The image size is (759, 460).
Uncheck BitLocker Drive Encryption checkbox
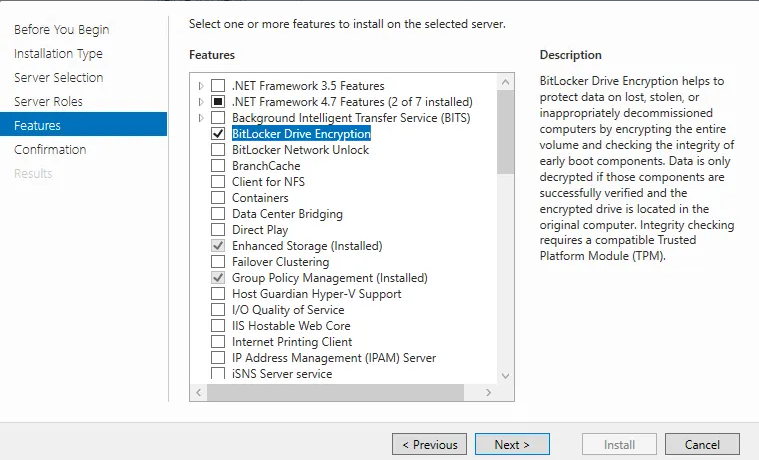coord(218,134)
